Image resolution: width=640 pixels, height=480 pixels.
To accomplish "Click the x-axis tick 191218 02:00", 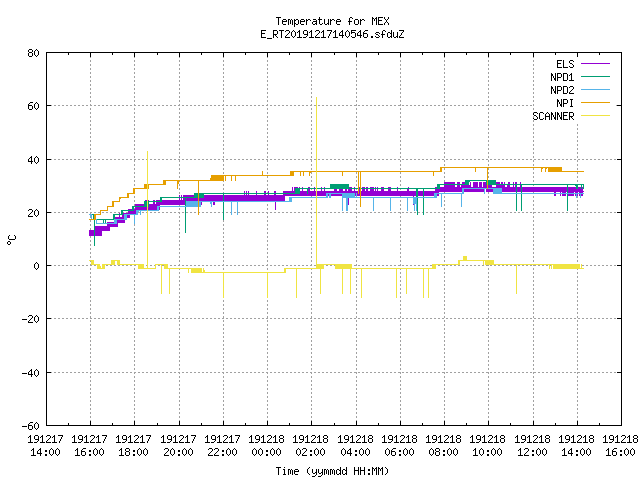I will coord(311,446).
